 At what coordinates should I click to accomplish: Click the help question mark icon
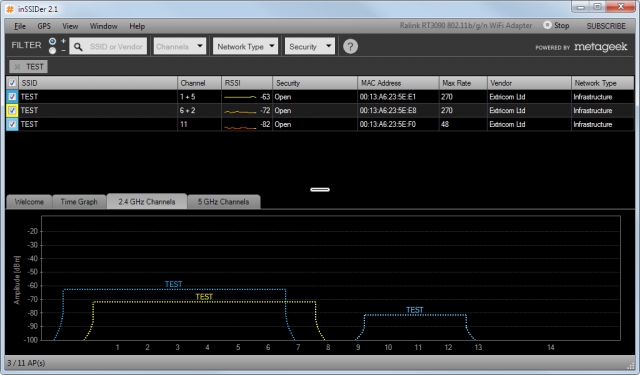[x=350, y=47]
